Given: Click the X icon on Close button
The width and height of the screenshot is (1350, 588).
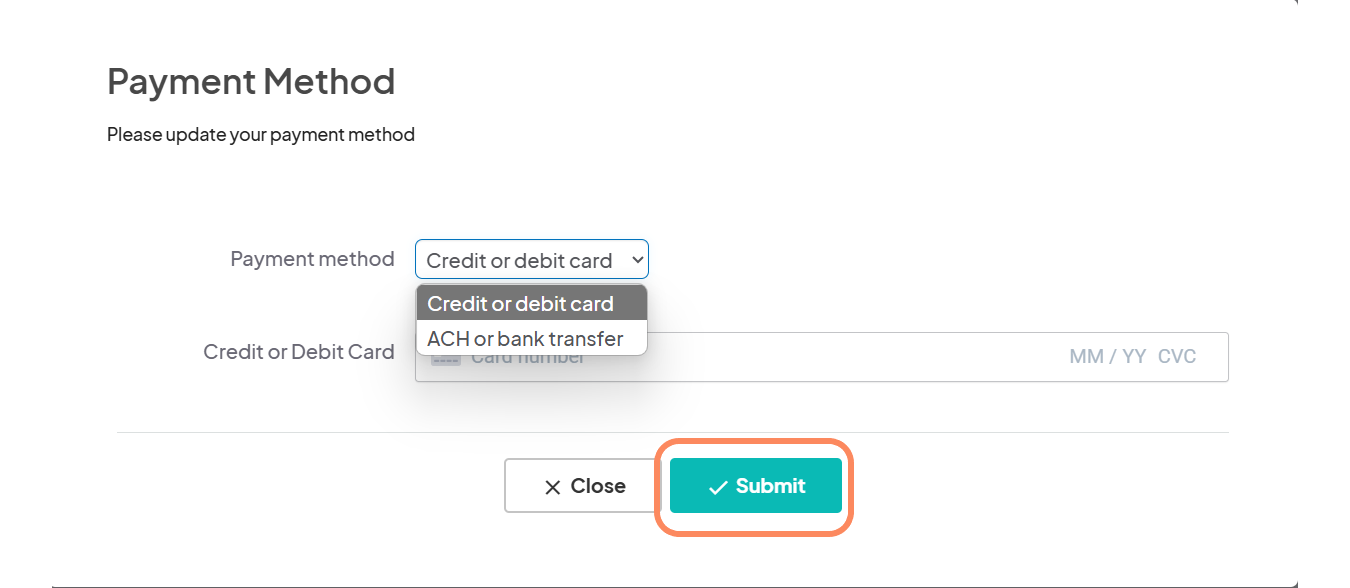Looking at the screenshot, I should [x=552, y=487].
